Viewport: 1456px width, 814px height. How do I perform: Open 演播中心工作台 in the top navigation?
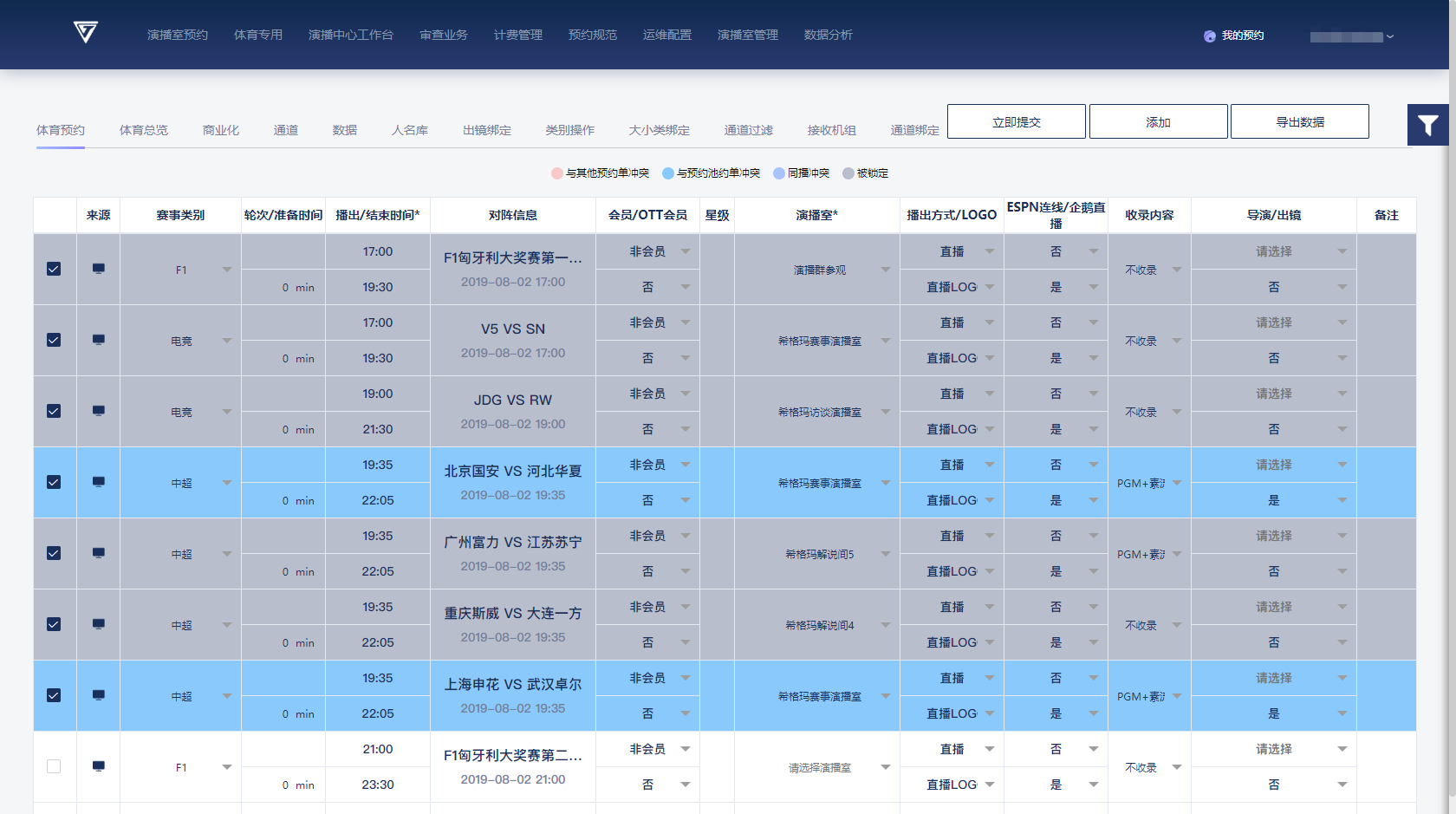pos(351,35)
